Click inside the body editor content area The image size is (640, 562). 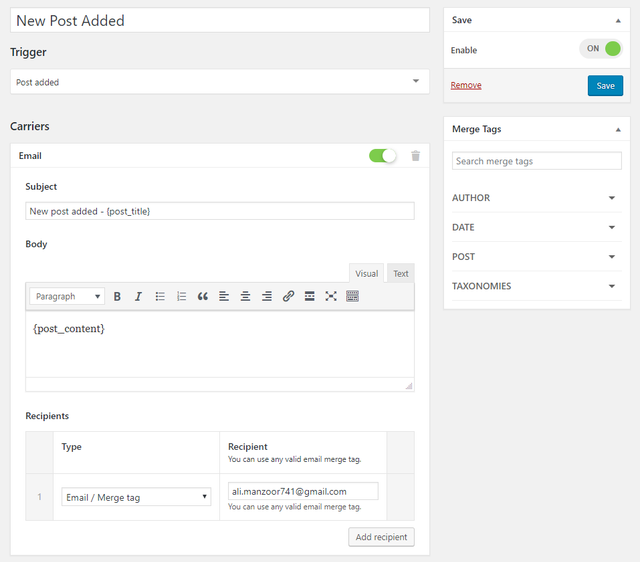220,345
